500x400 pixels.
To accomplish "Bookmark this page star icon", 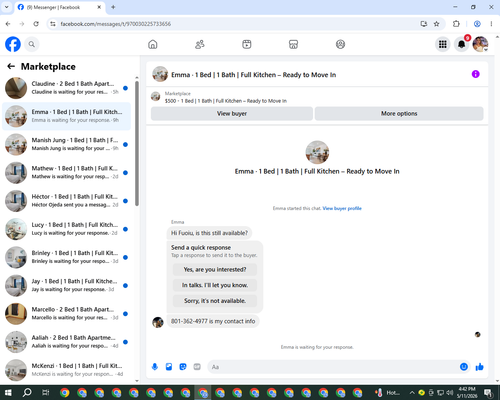I will click(436, 24).
